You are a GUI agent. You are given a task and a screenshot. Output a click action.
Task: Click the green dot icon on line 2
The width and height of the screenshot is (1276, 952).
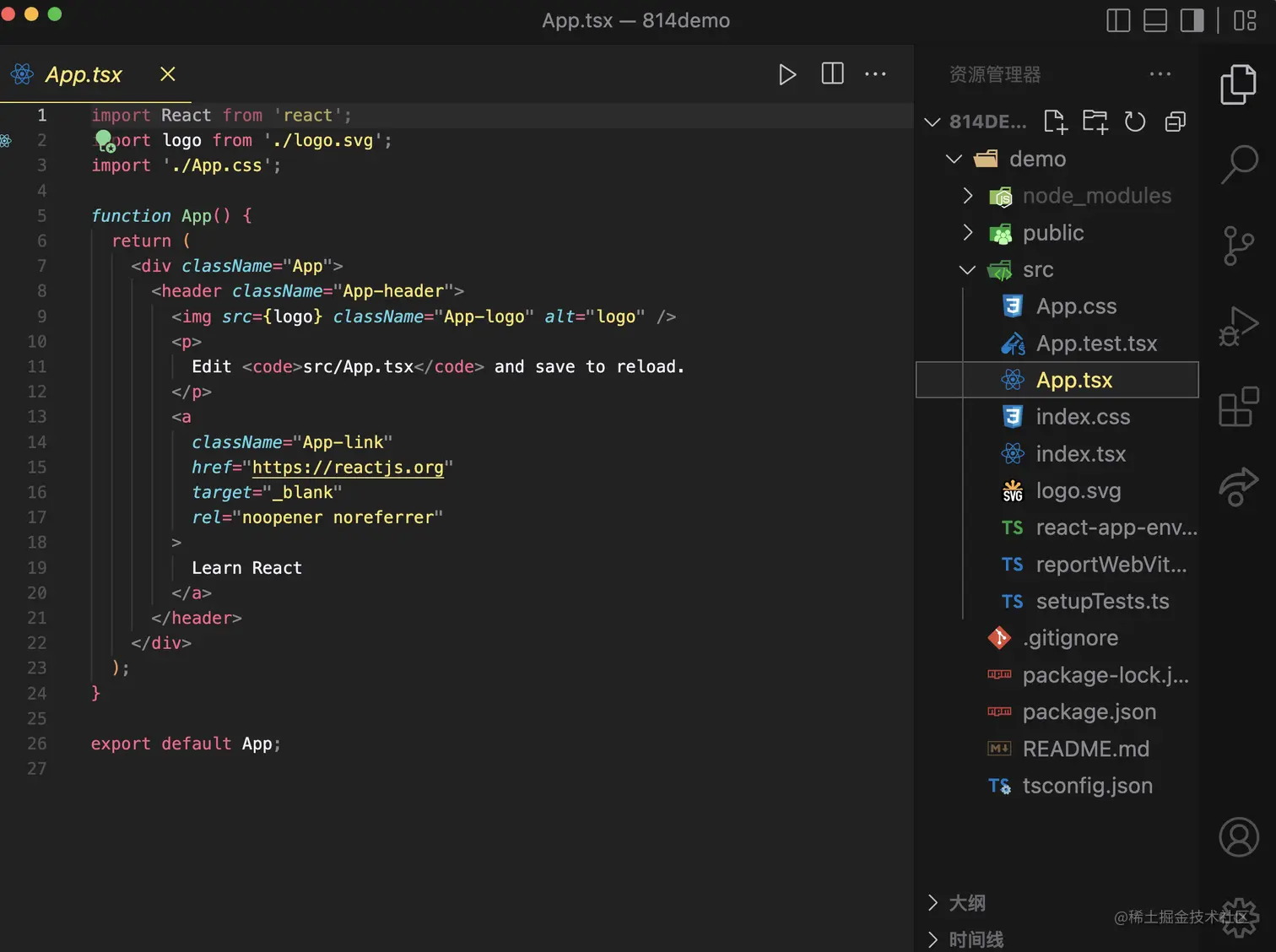point(104,139)
